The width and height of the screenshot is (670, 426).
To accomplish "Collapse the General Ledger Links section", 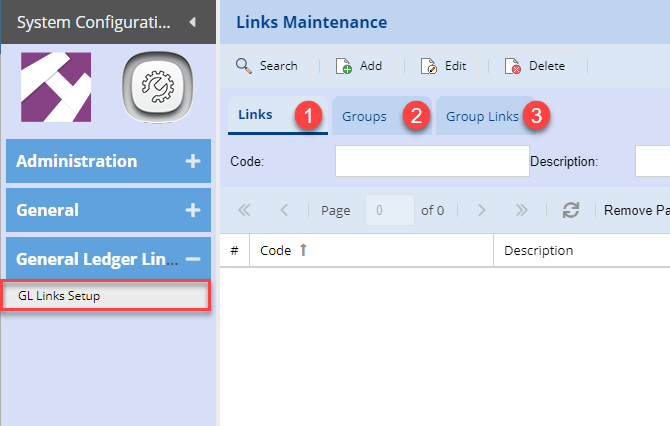I will 193,259.
